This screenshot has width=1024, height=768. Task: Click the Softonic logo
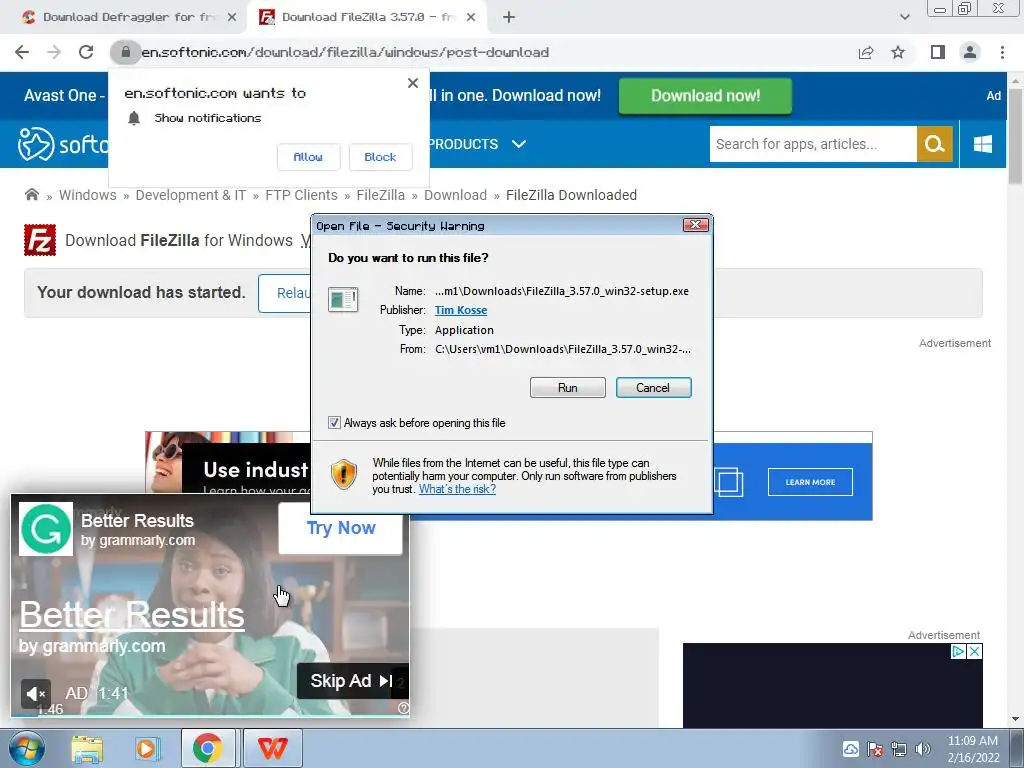(62, 144)
